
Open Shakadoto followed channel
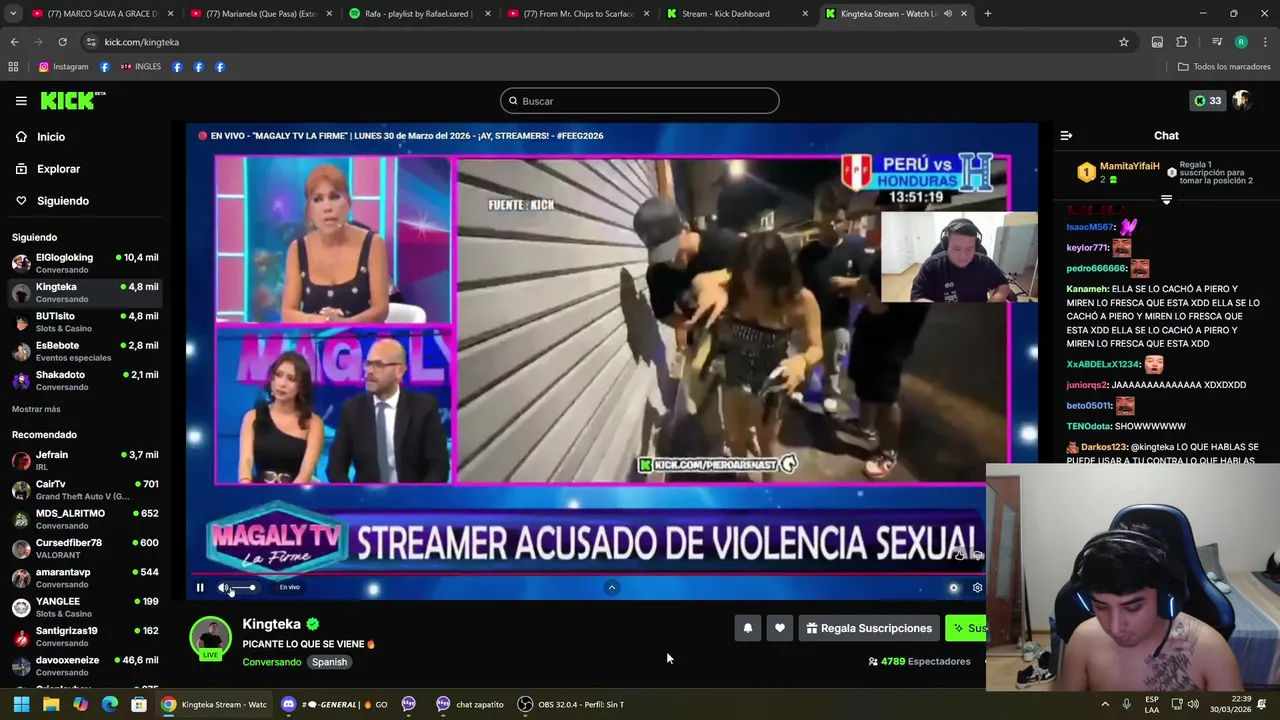coord(85,380)
